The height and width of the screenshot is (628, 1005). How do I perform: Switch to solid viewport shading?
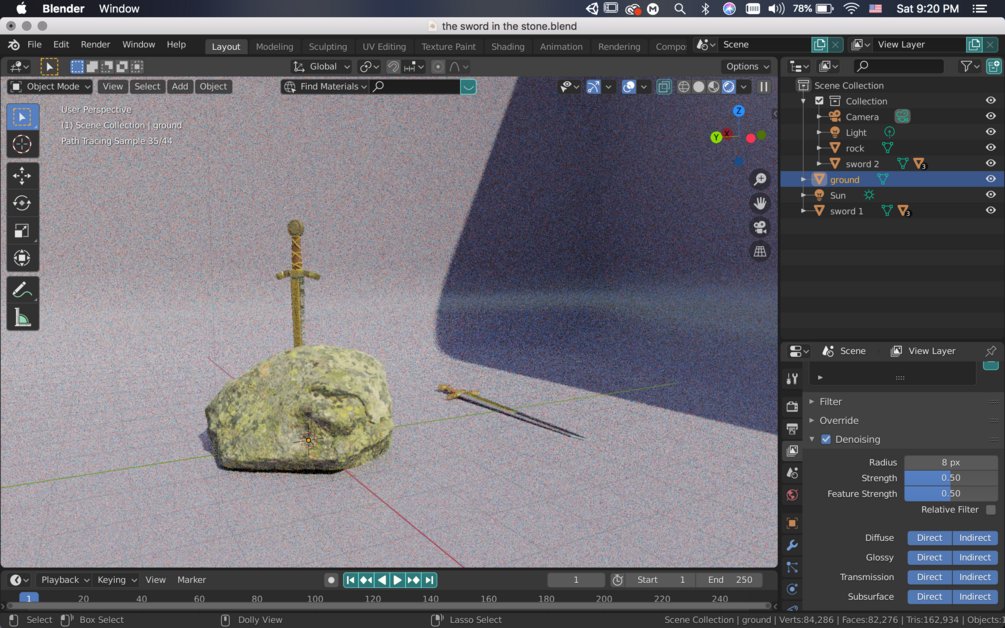pos(699,87)
